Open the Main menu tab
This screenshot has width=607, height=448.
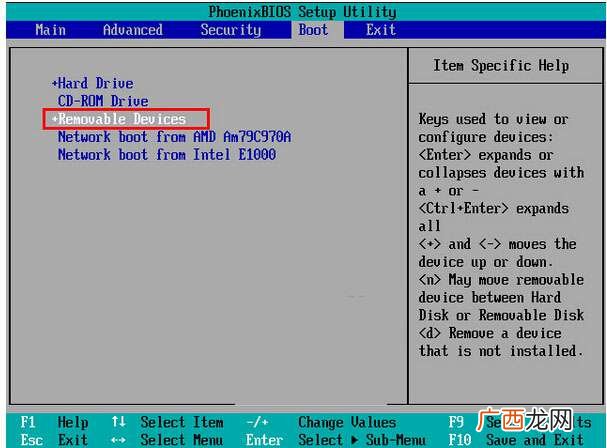click(x=50, y=30)
